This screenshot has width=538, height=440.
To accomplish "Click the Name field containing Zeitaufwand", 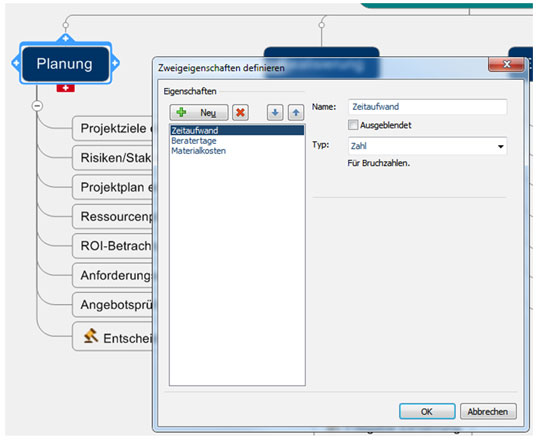I will [x=427, y=107].
